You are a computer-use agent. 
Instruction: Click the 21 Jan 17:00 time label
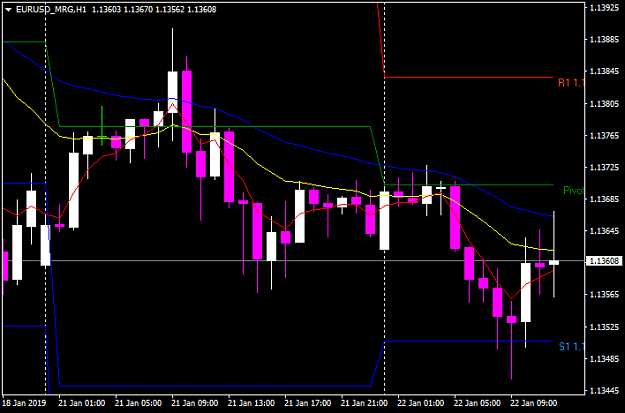(308, 403)
